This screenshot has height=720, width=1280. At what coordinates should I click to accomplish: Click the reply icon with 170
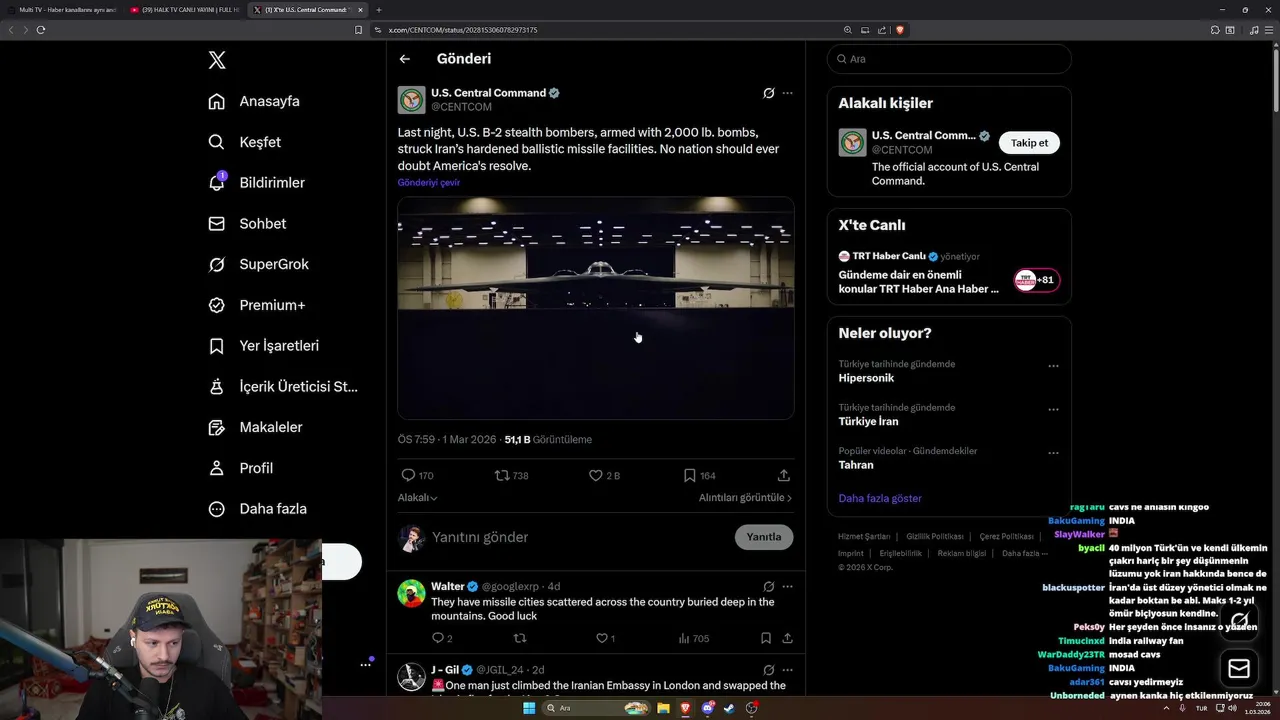[408, 476]
